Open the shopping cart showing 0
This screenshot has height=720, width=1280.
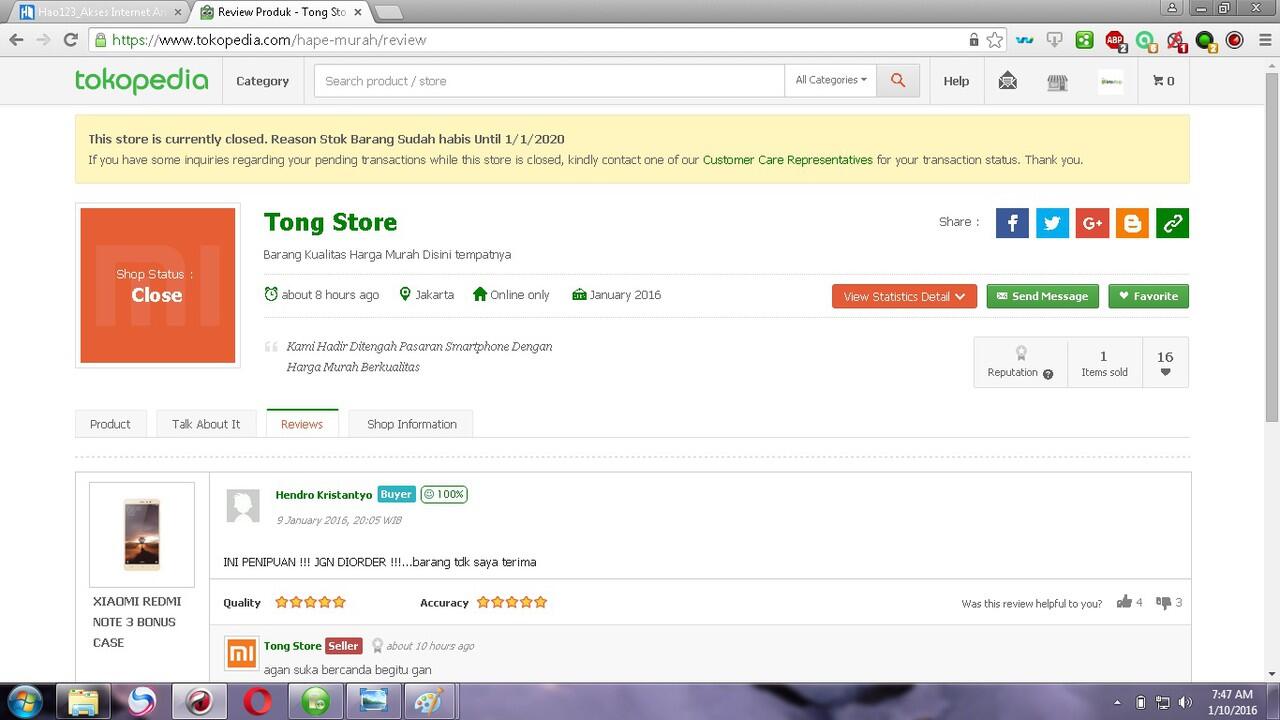click(x=1164, y=81)
